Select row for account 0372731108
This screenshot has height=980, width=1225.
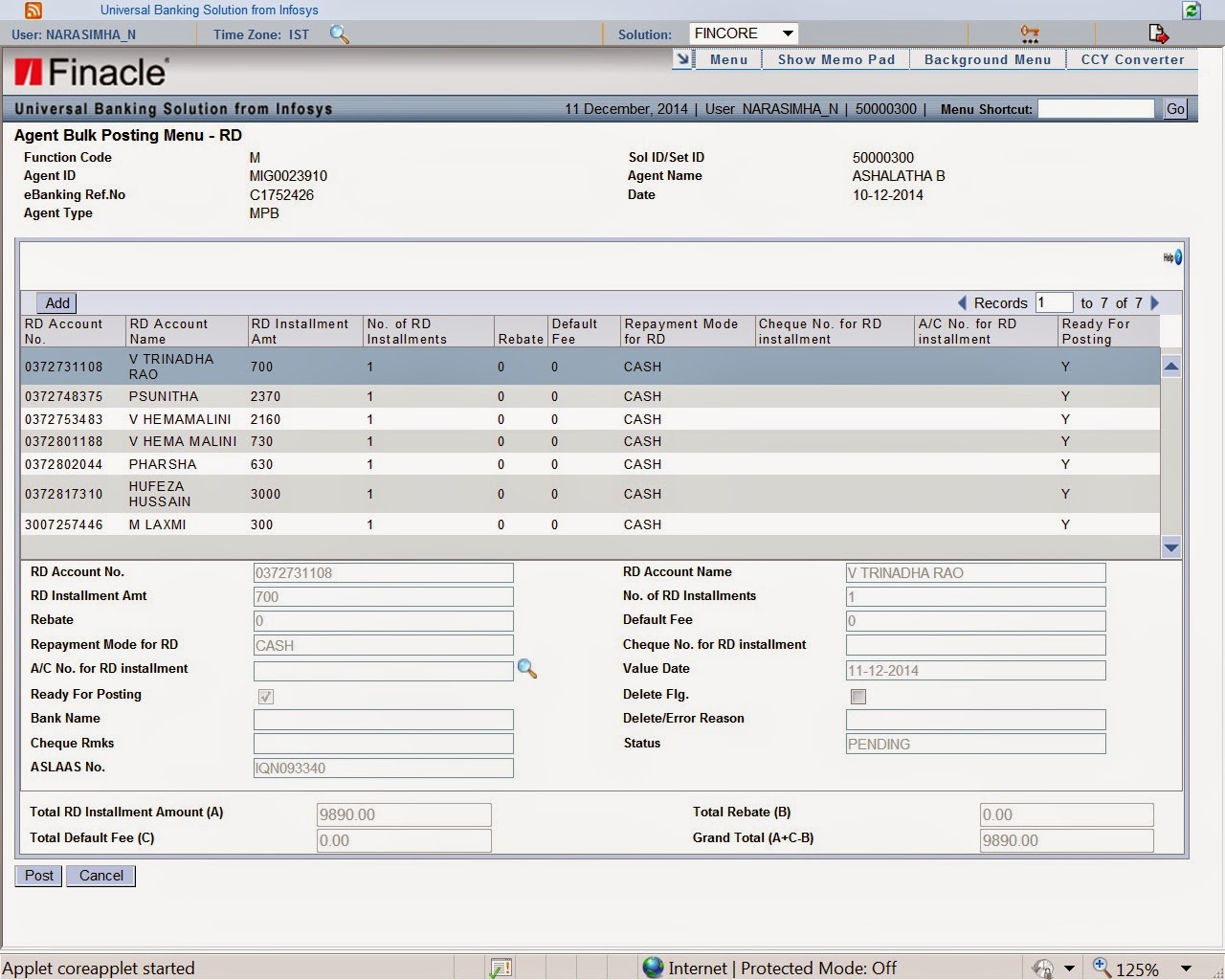tap(590, 367)
